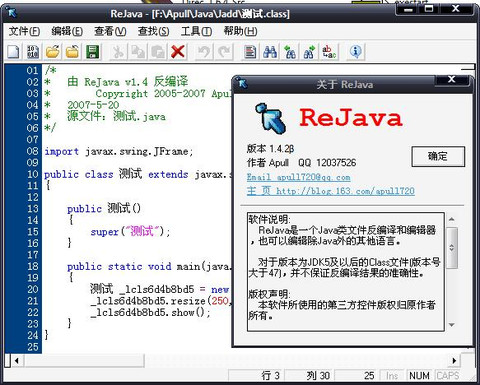Click the scissors Cut icon

pyautogui.click(x=118, y=52)
